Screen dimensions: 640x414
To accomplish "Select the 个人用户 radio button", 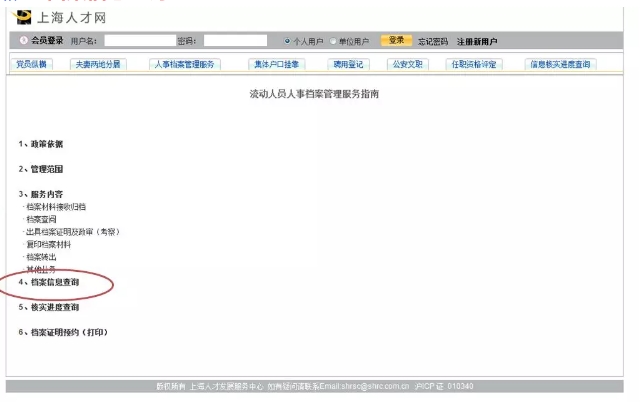I will coord(288,41).
